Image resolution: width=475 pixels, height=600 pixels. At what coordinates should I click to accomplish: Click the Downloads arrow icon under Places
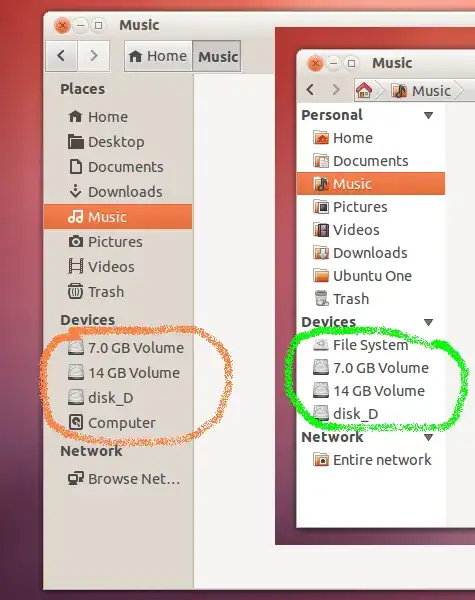point(75,191)
